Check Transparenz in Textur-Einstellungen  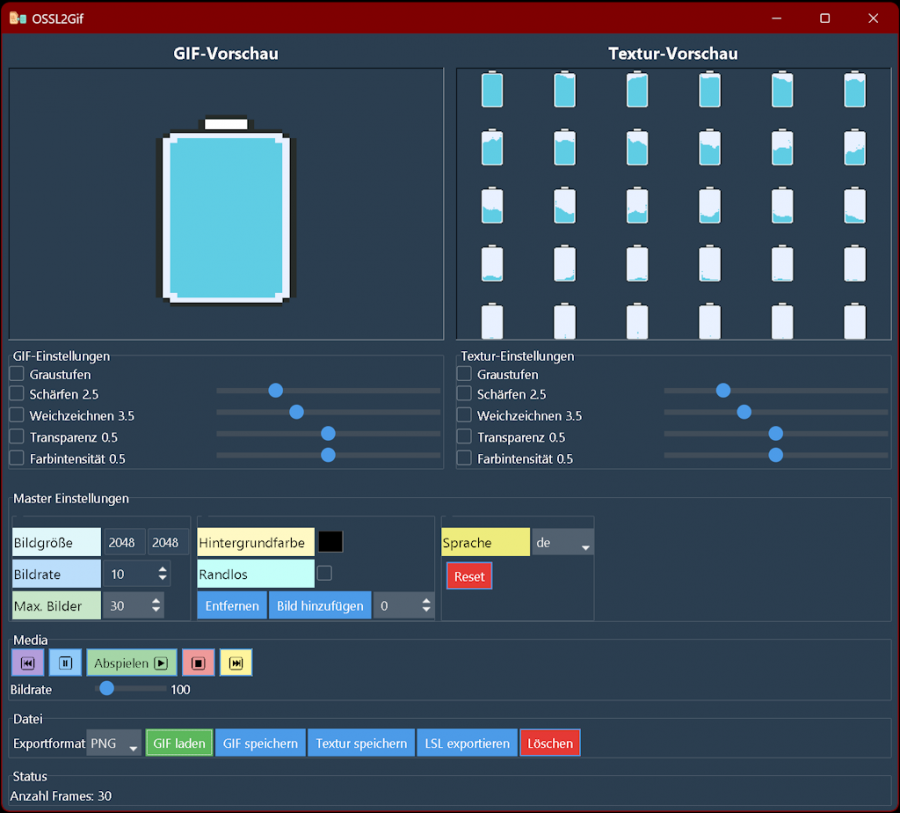[464, 437]
